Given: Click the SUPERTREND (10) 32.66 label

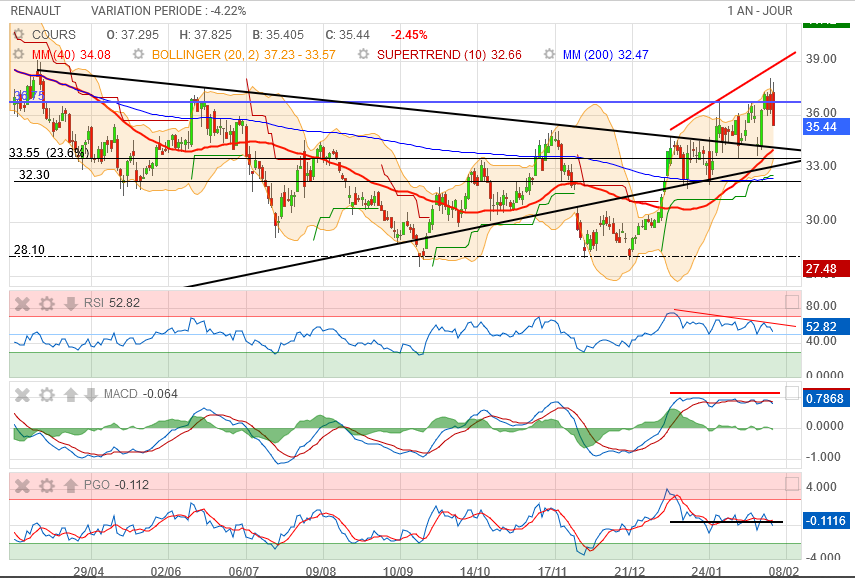Looking at the screenshot, I should (449, 55).
